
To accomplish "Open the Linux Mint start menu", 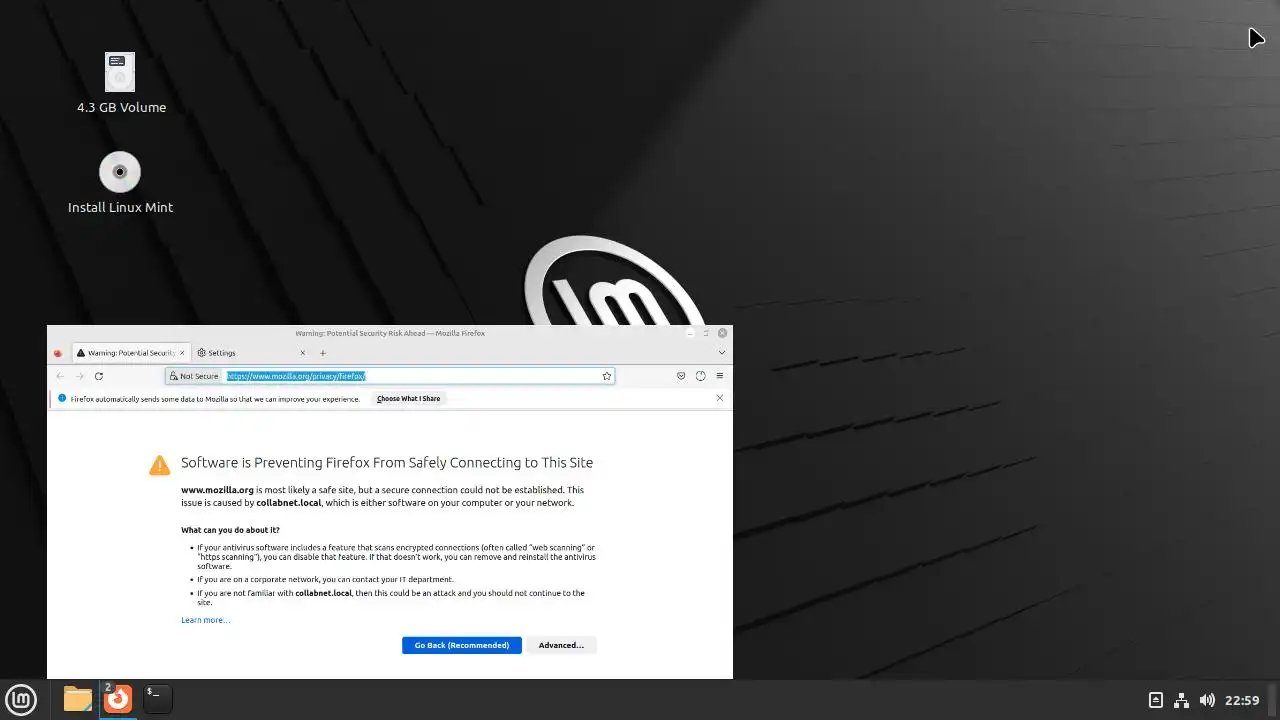I will click(21, 699).
